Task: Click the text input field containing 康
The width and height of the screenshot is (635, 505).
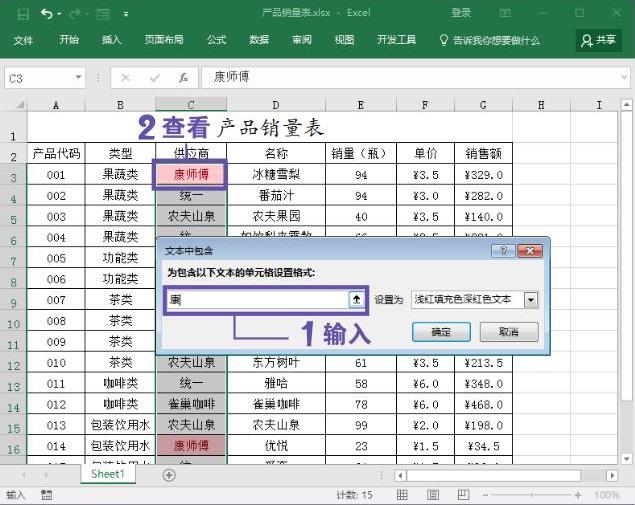Action: coord(257,300)
